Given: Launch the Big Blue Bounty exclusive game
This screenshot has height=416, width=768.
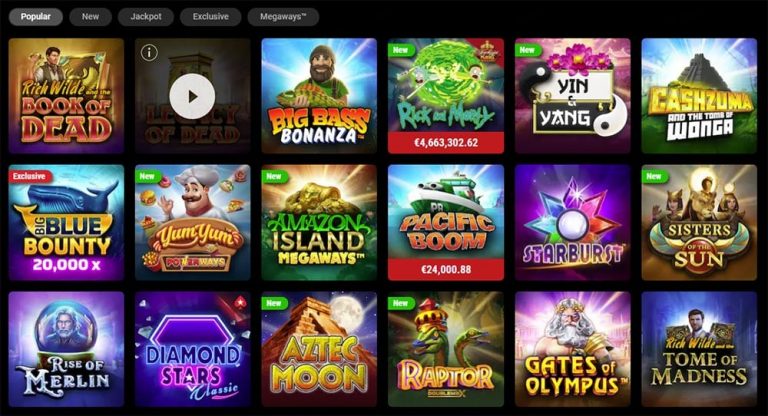Looking at the screenshot, I should pyautogui.click(x=66, y=222).
